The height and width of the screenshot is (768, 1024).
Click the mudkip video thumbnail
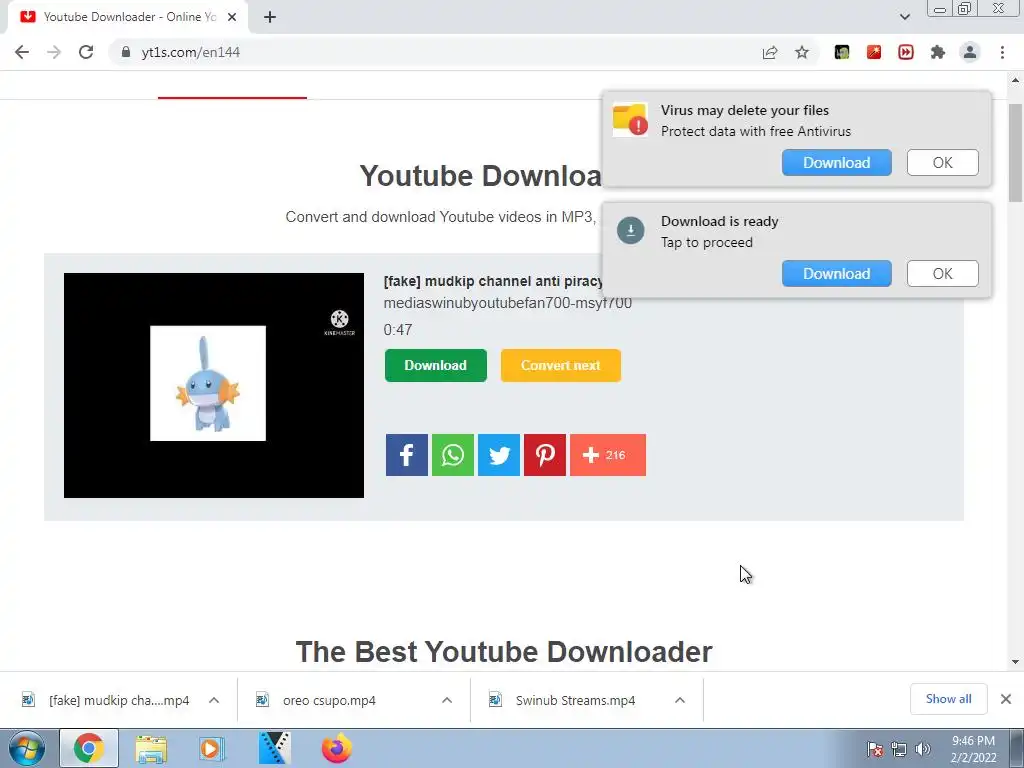[x=214, y=385]
